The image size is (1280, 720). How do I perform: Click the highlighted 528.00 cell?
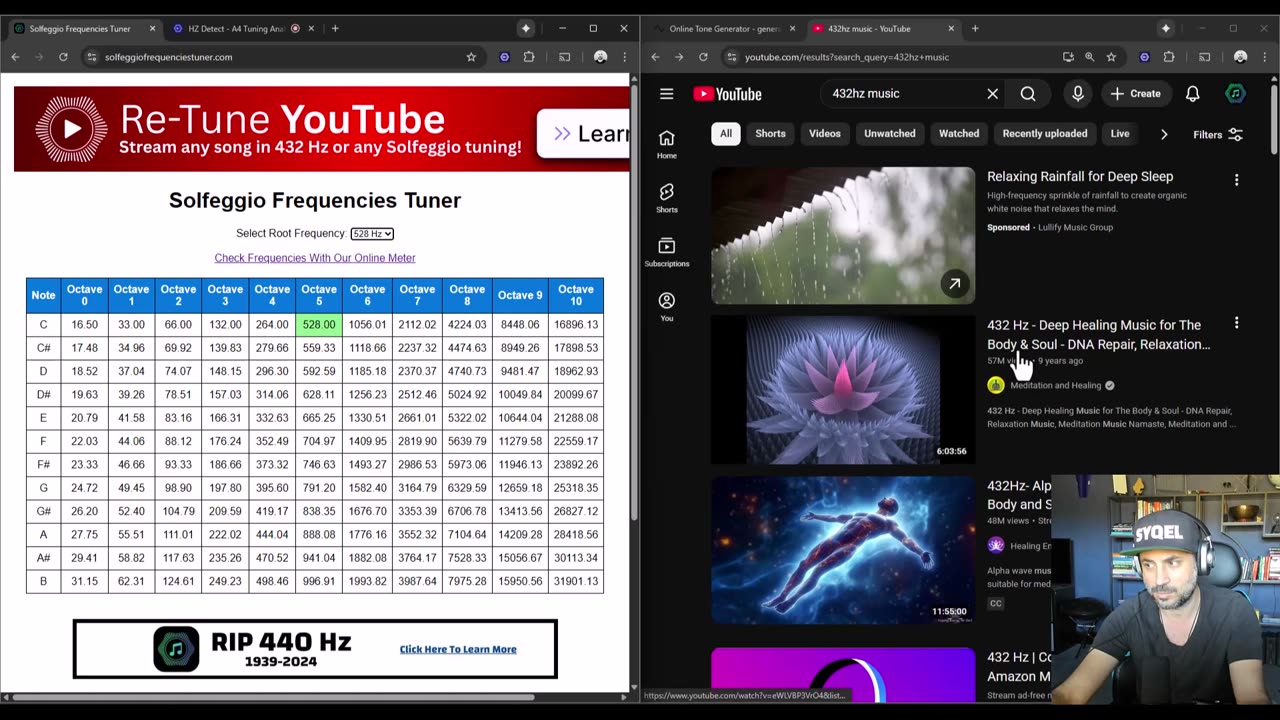[319, 324]
